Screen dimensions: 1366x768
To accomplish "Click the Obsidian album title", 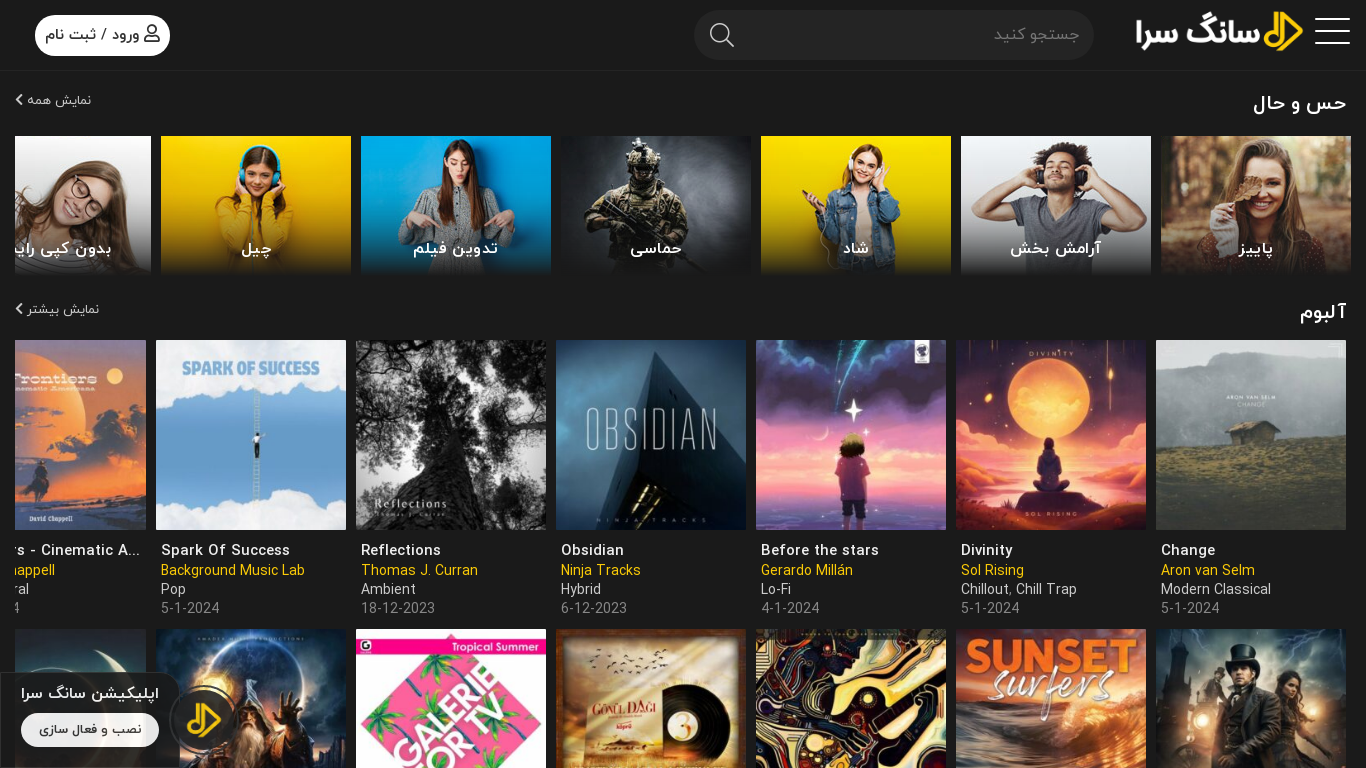I will [592, 550].
